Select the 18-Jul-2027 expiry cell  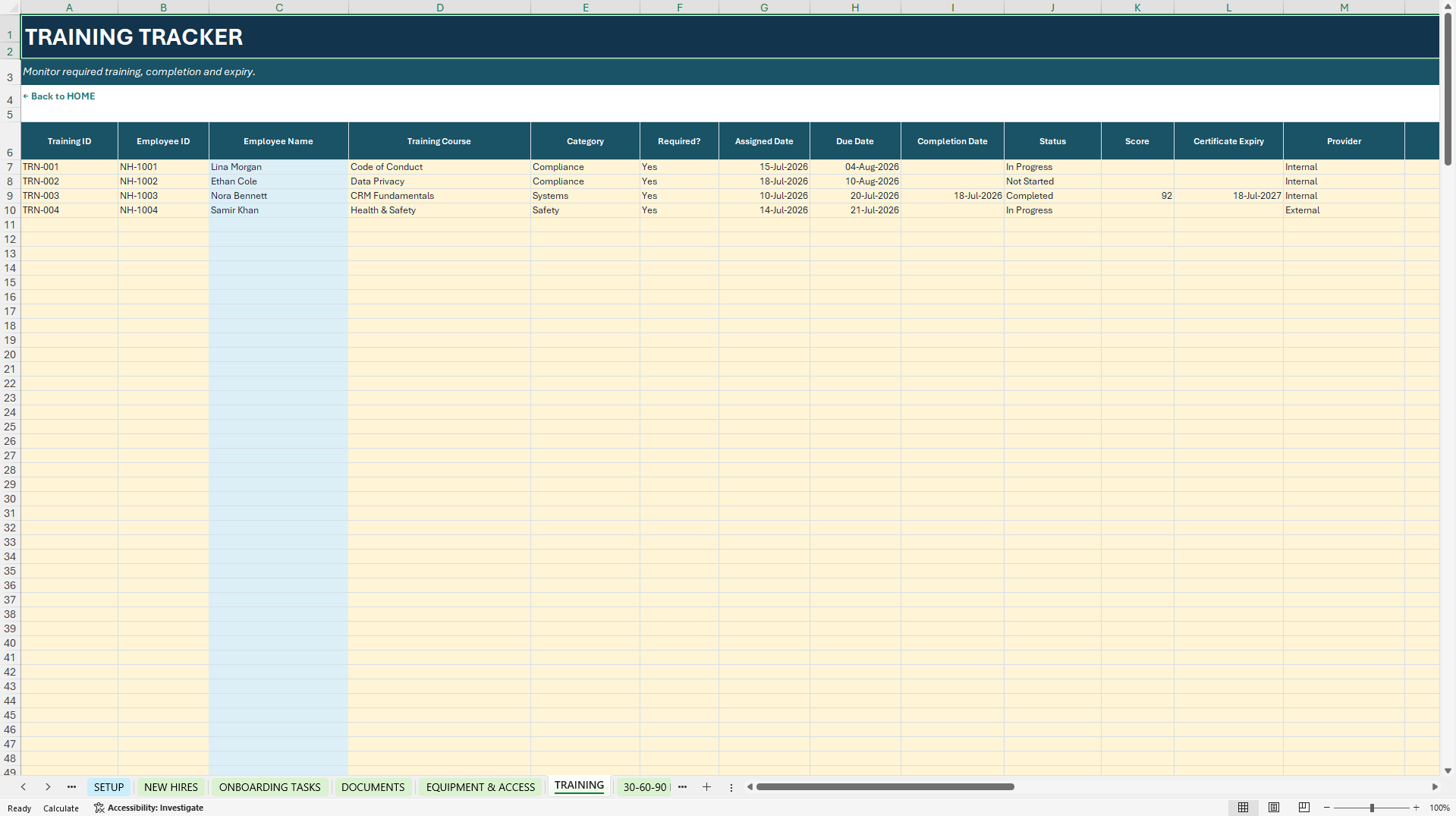(x=1228, y=196)
